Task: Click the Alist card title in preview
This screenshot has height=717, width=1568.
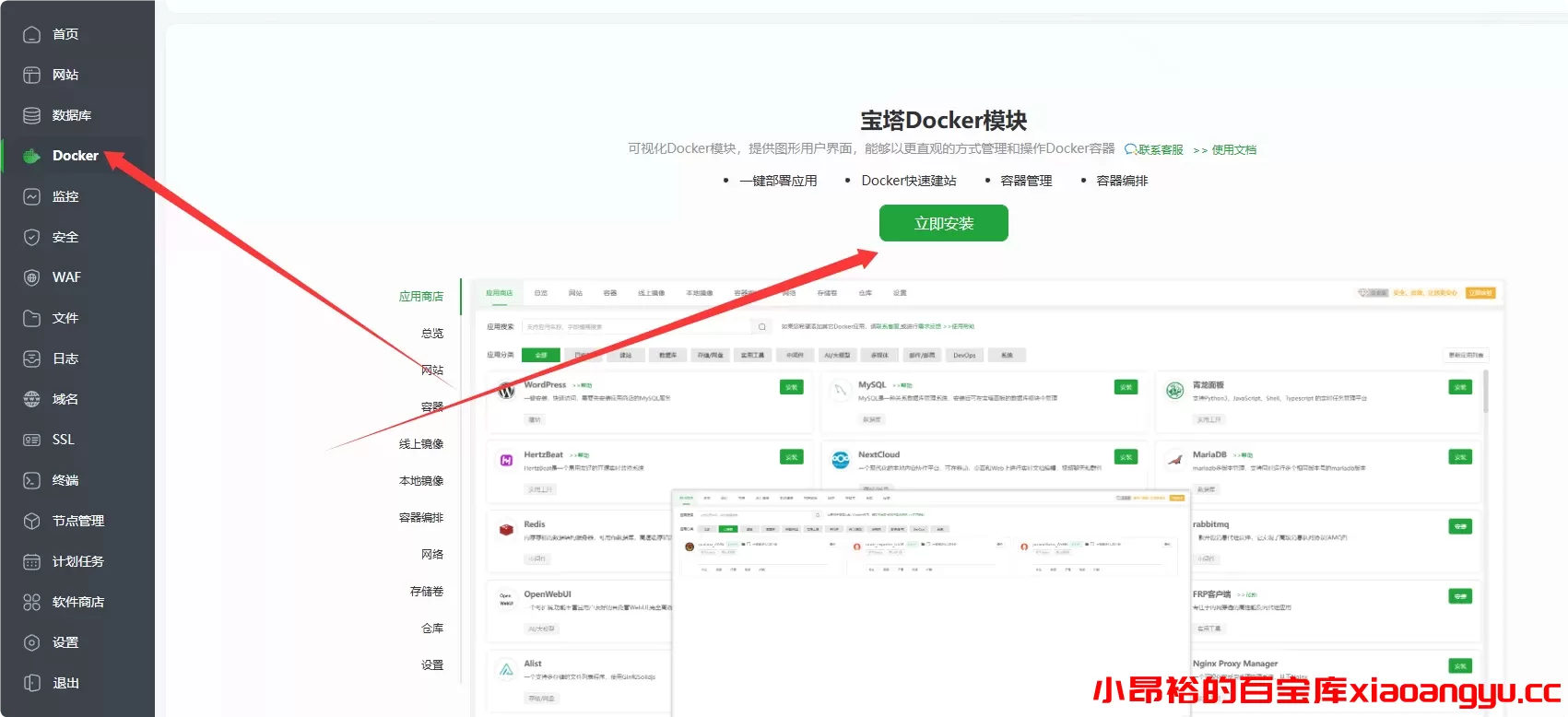Action: pos(533,664)
